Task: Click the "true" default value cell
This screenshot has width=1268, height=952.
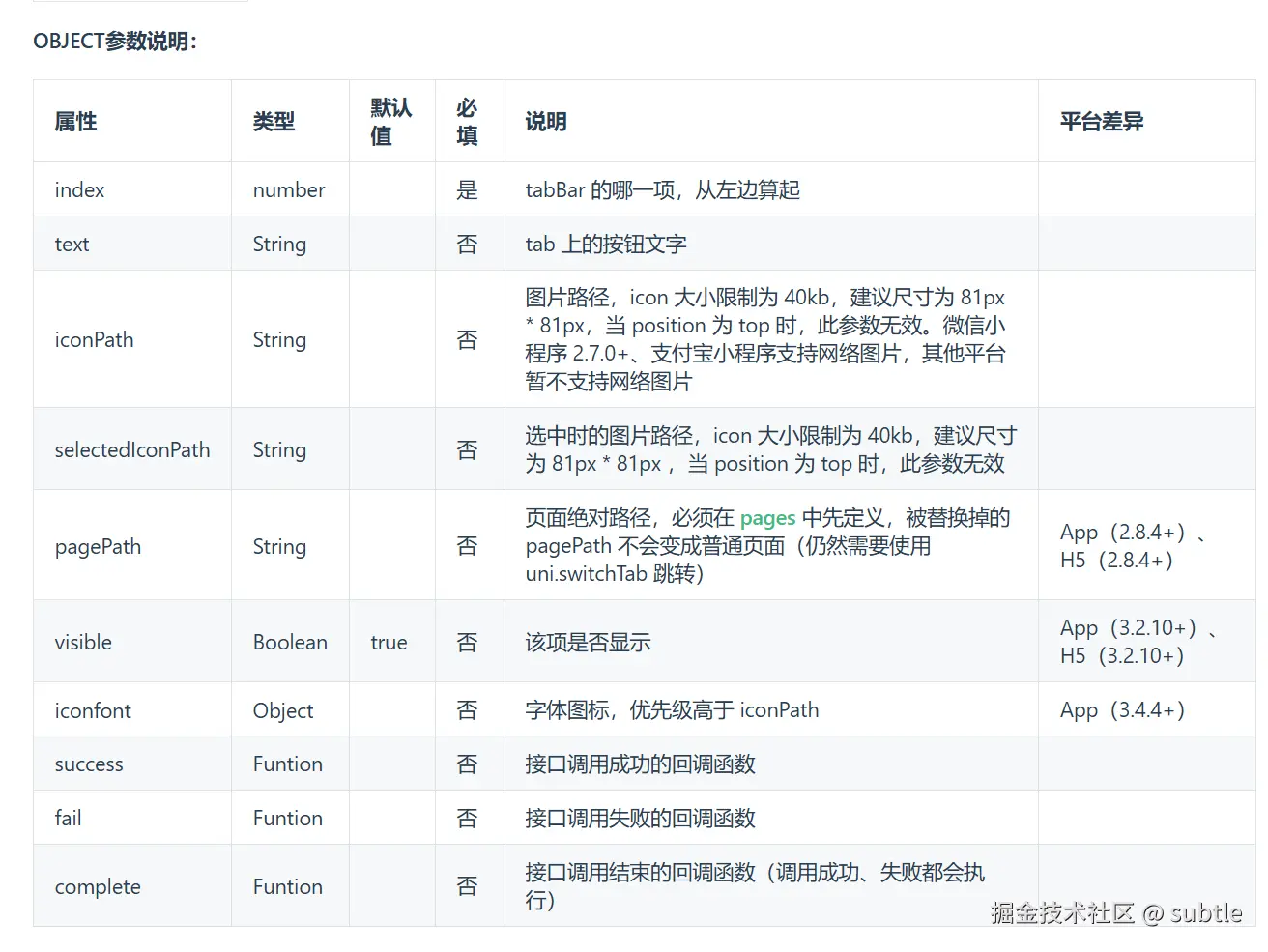Action: click(389, 643)
